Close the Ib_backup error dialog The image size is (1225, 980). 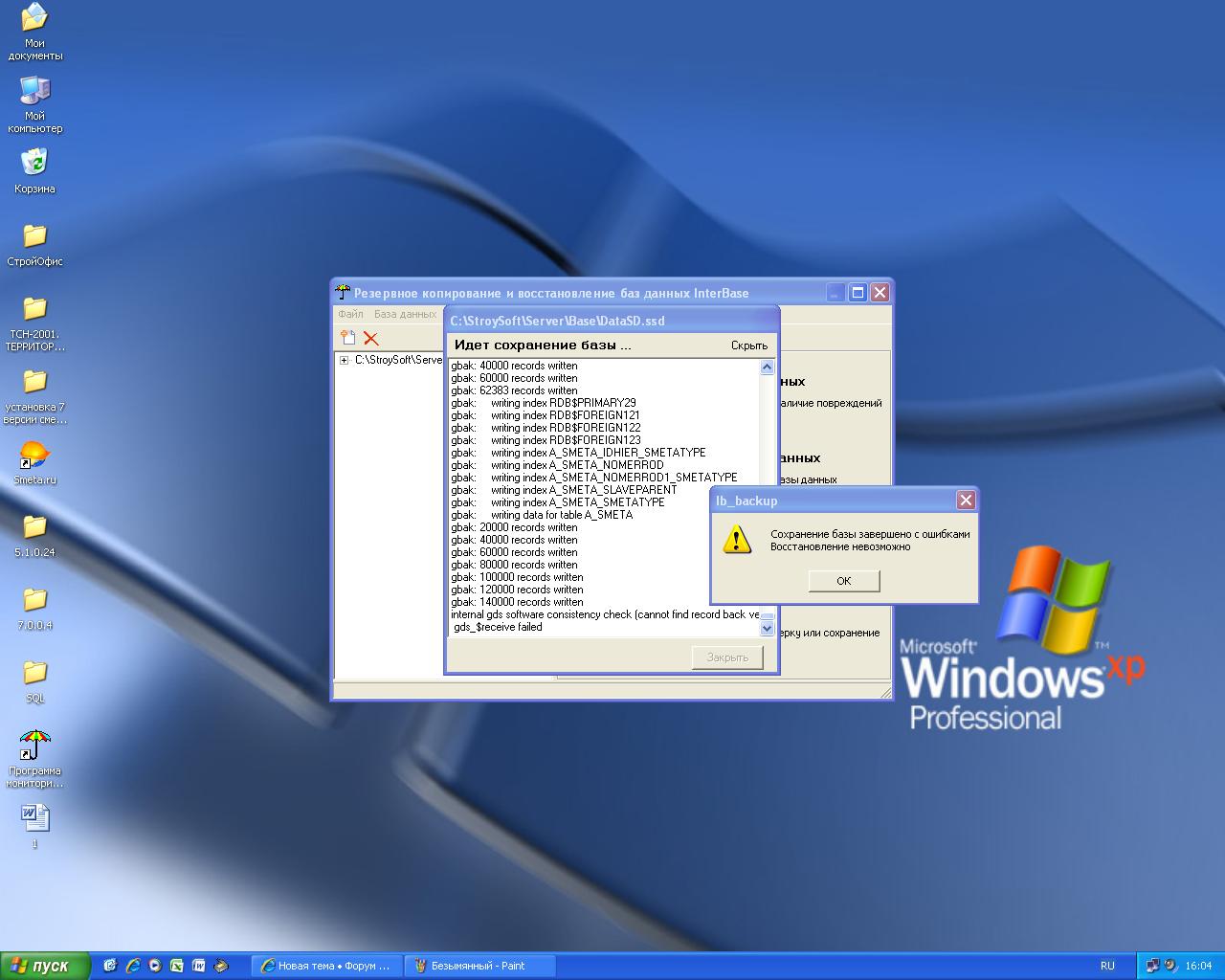(x=966, y=501)
